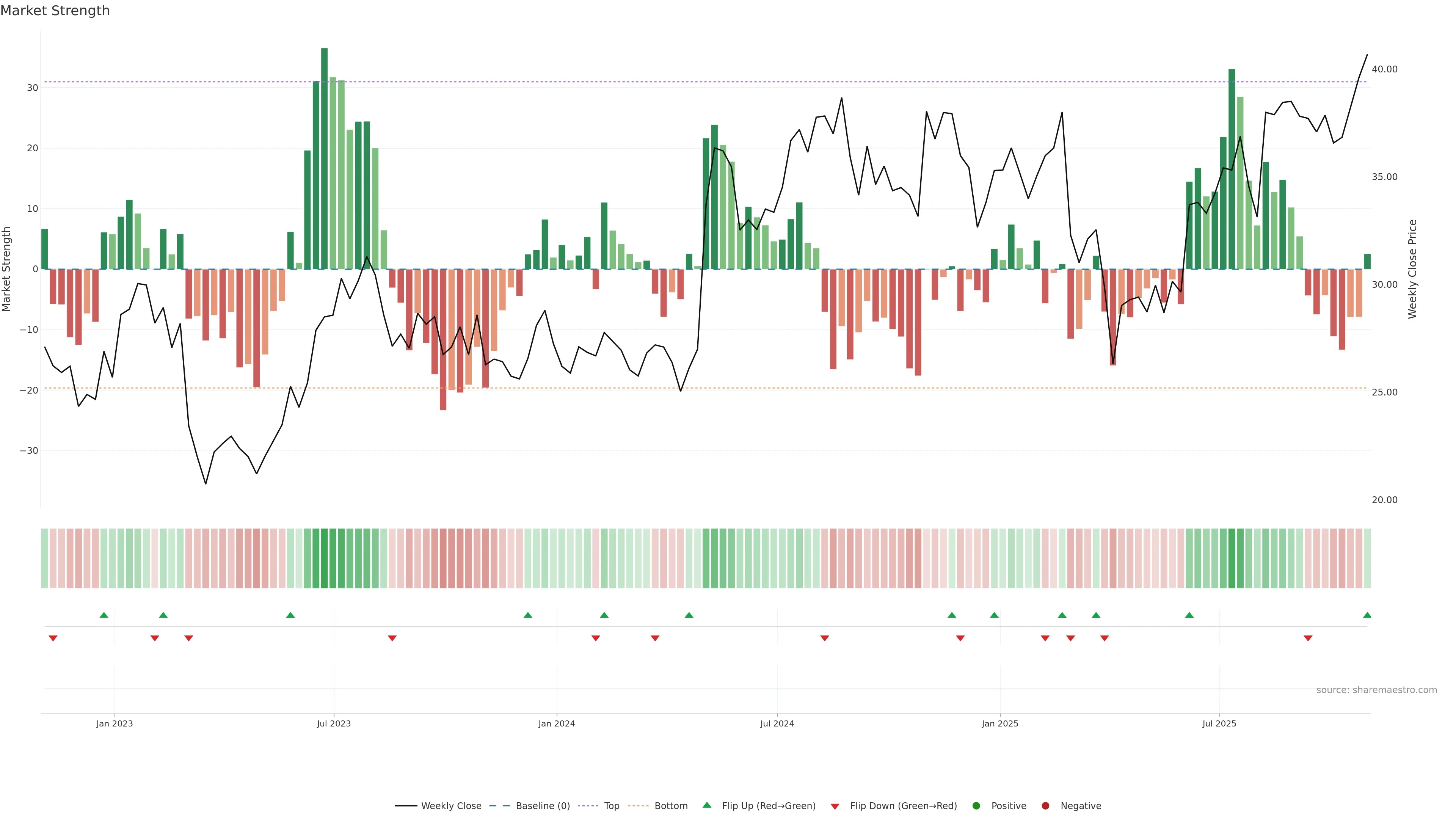1456x819 pixels.
Task: Click the rightmost red flip-down triangle marker
Action: click(1308, 638)
